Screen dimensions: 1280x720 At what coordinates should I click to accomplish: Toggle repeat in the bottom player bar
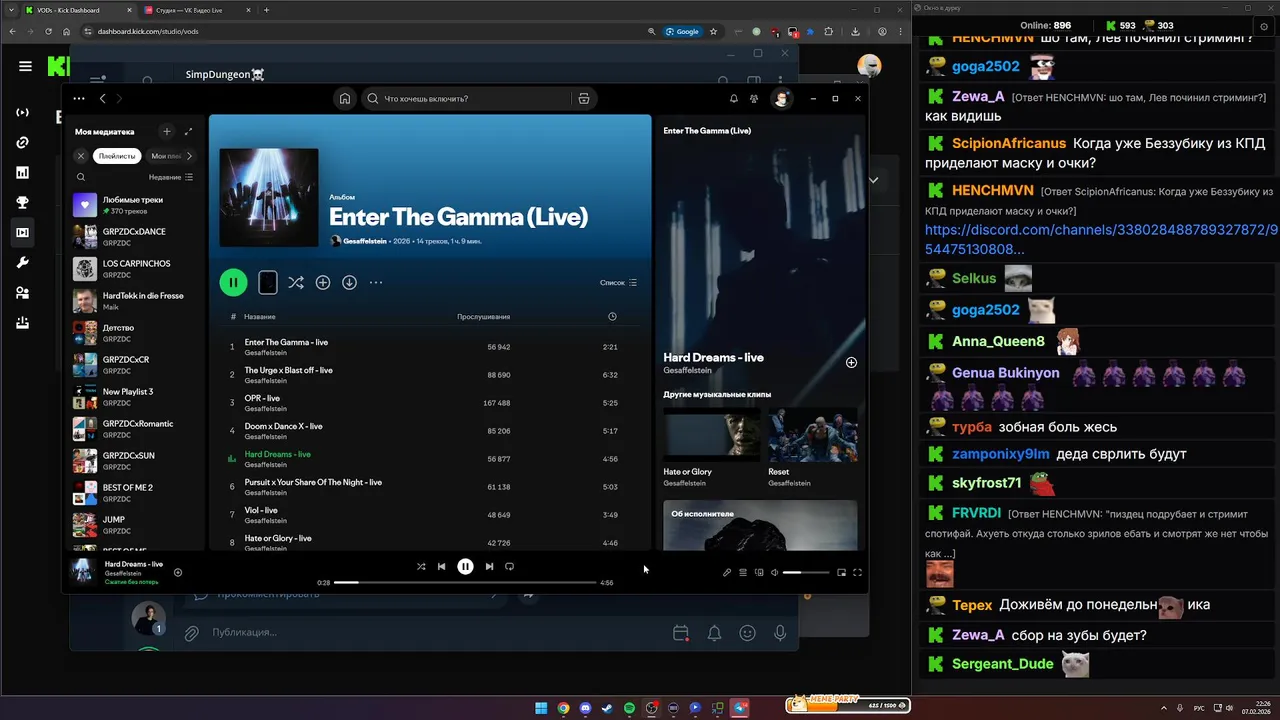(x=509, y=566)
